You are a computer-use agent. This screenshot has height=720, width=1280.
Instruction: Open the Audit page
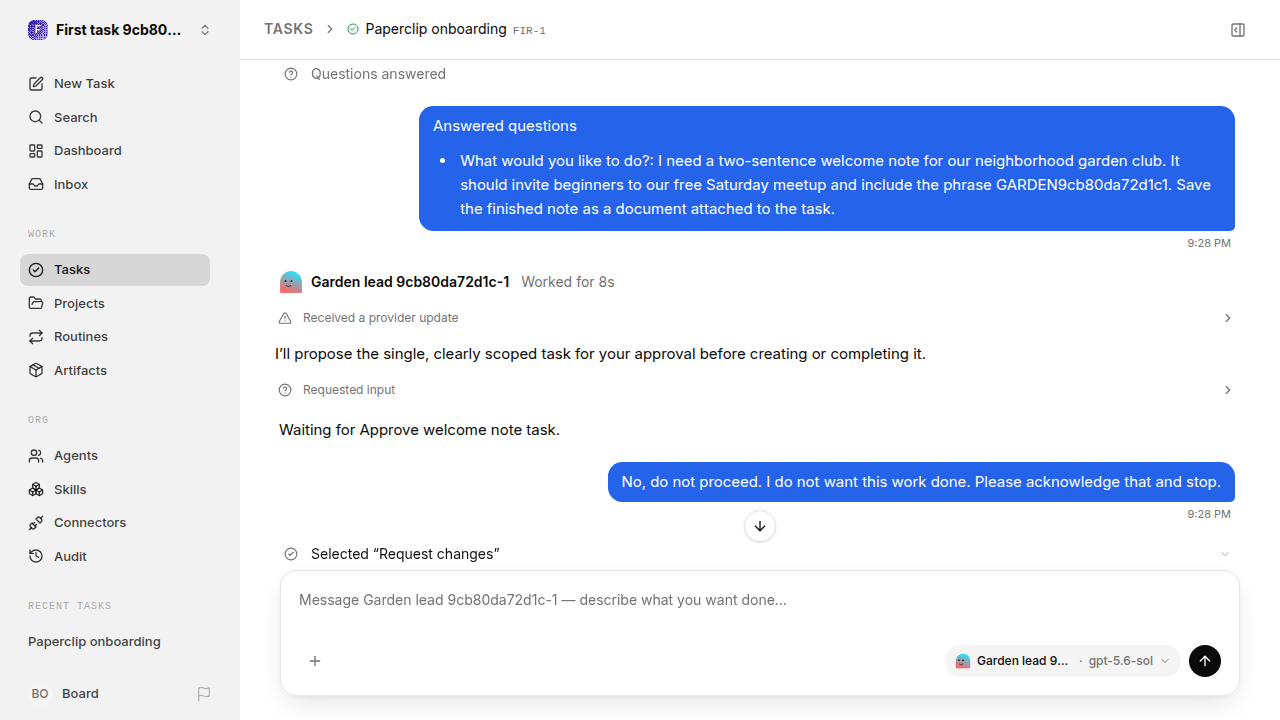(115, 557)
